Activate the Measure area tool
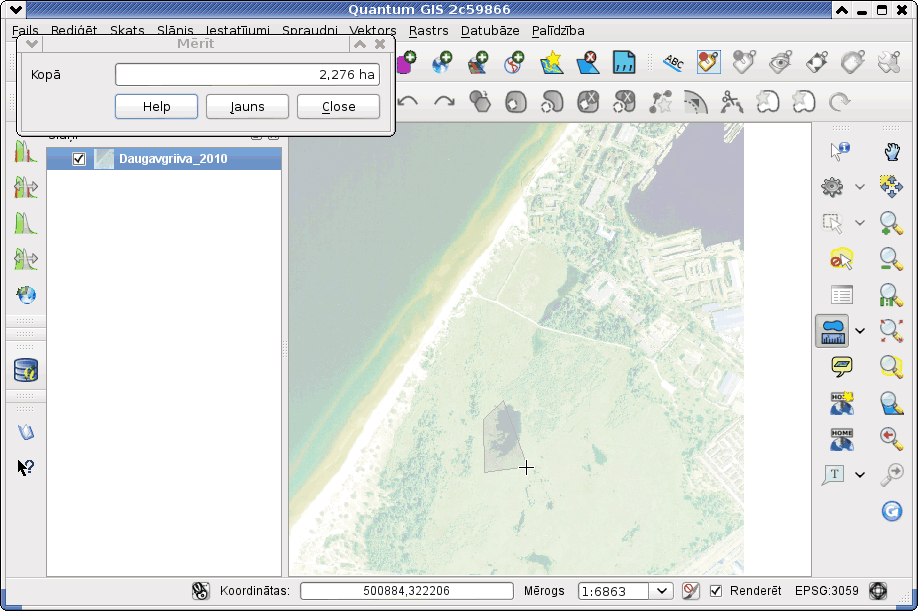 832,331
